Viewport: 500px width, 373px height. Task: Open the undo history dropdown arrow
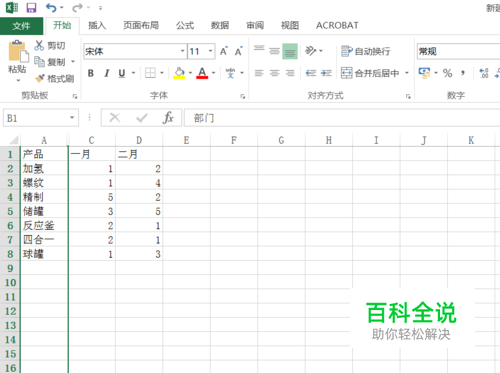click(62, 8)
